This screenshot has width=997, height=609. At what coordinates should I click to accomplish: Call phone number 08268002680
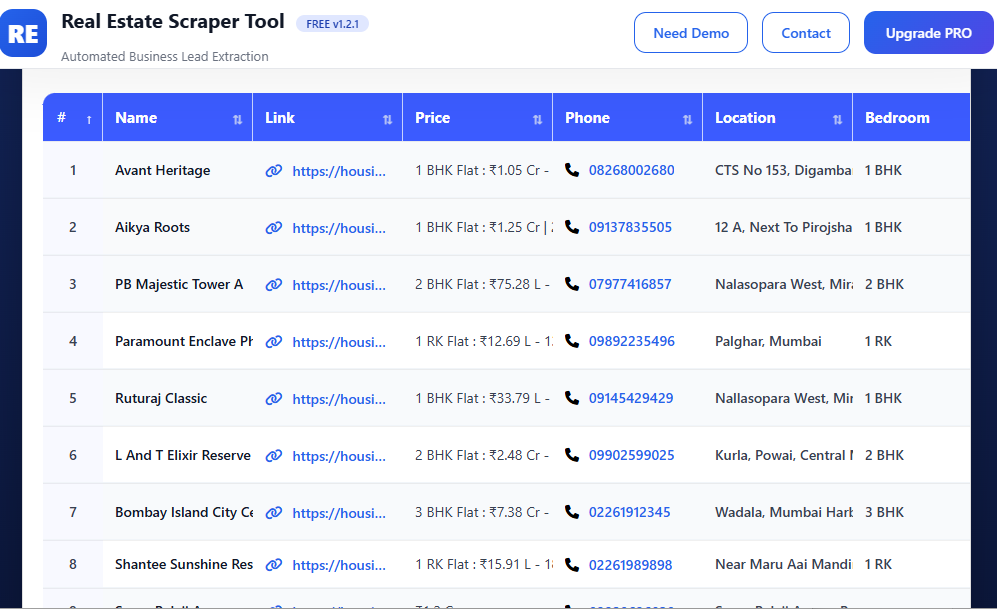[x=631, y=171]
